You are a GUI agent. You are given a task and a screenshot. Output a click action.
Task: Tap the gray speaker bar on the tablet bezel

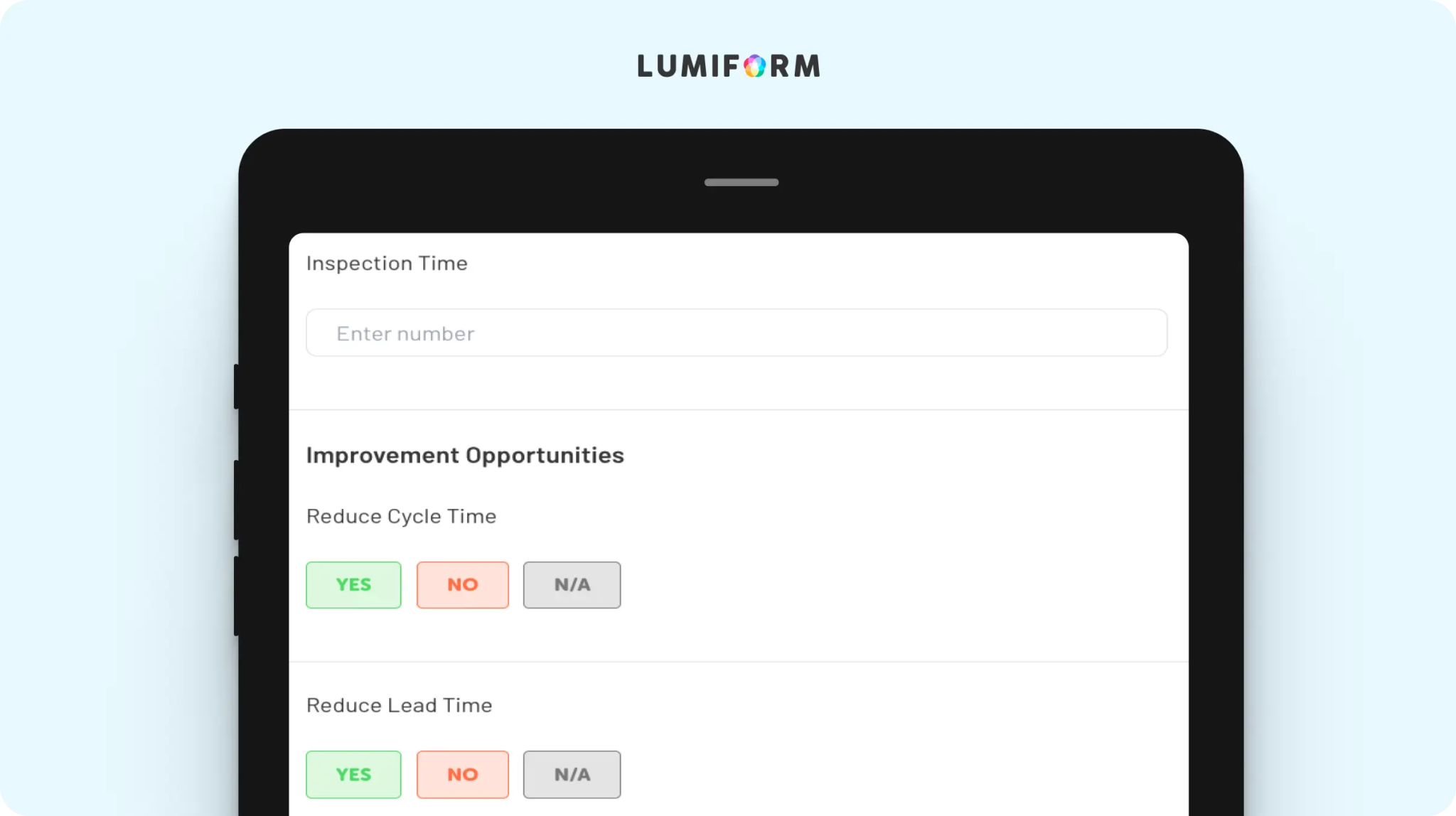[x=742, y=183]
